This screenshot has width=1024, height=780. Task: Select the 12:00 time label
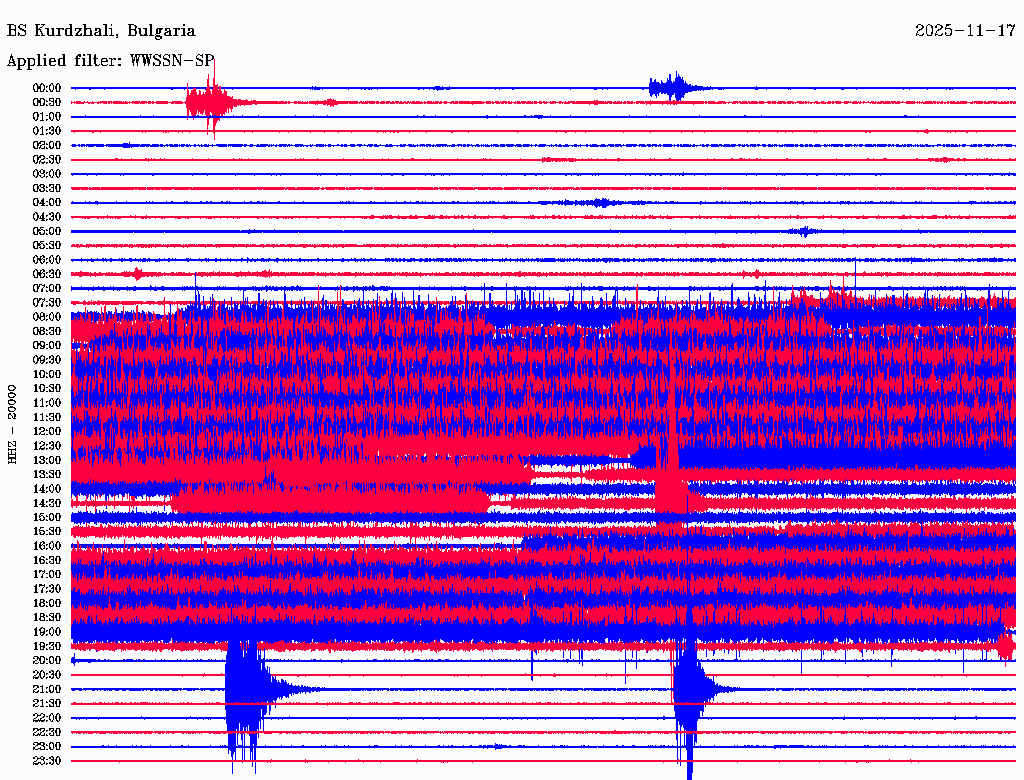click(47, 432)
